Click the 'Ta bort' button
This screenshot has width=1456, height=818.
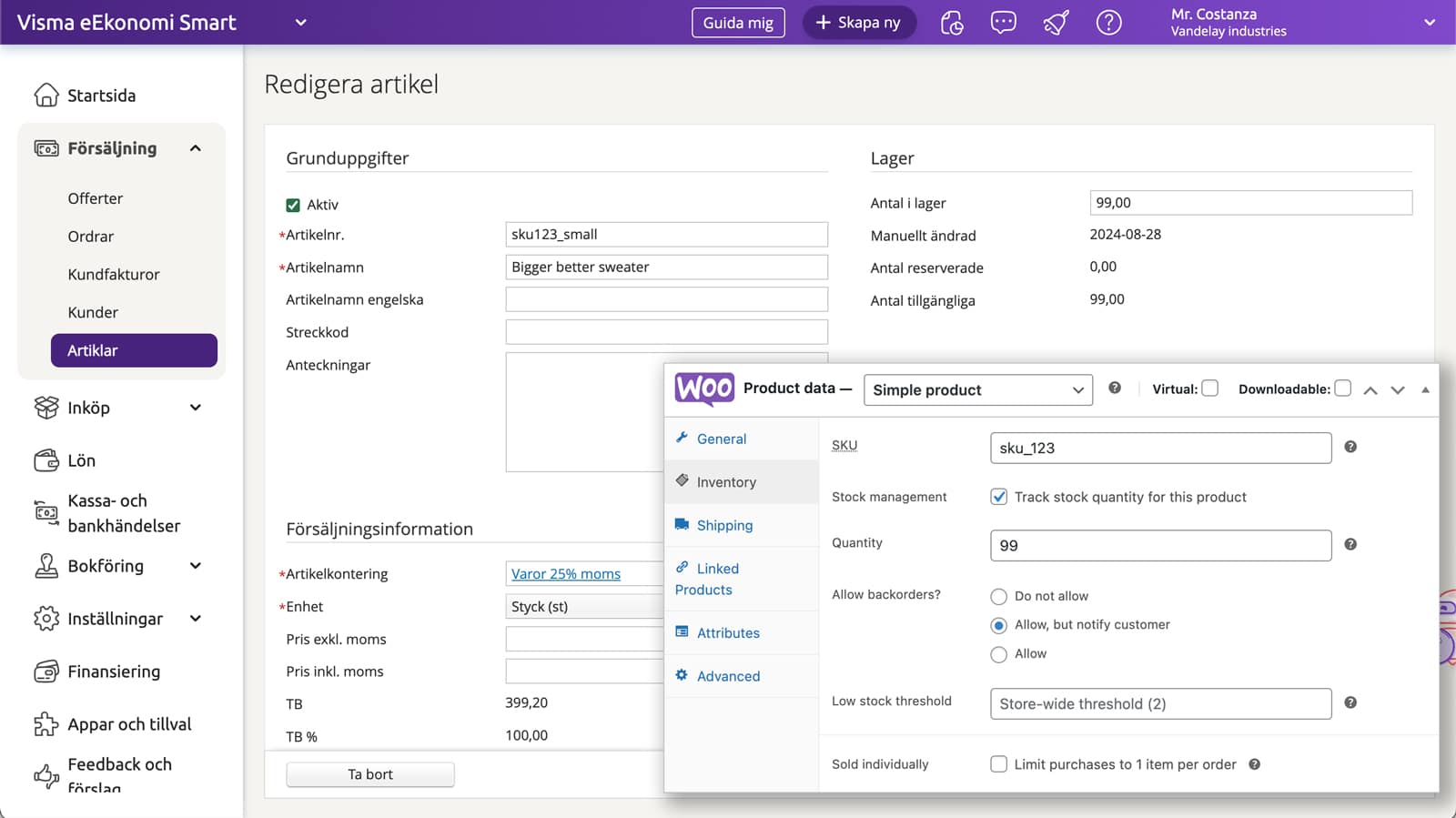pyautogui.click(x=370, y=774)
